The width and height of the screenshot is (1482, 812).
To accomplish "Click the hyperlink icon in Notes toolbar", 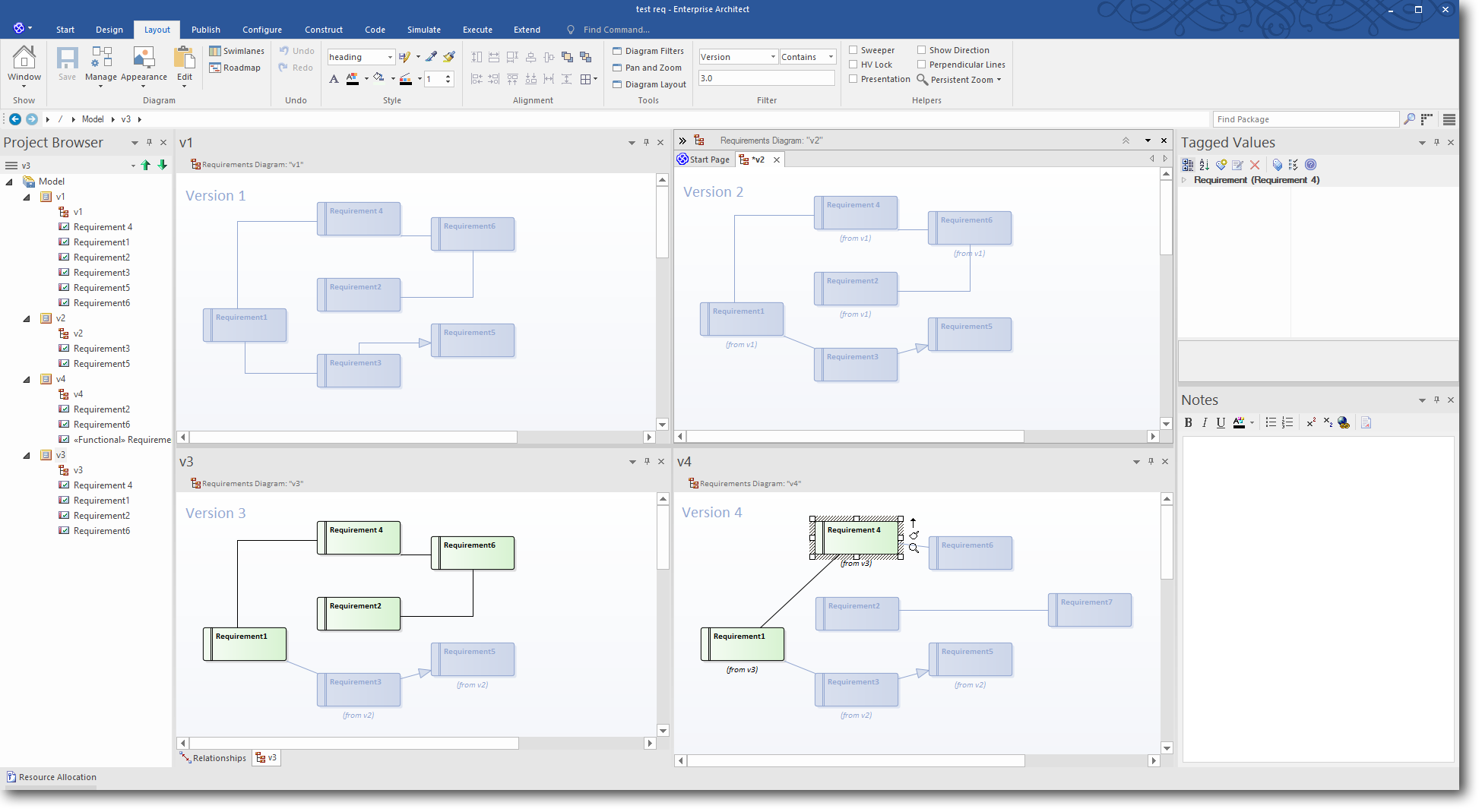I will (x=1344, y=423).
